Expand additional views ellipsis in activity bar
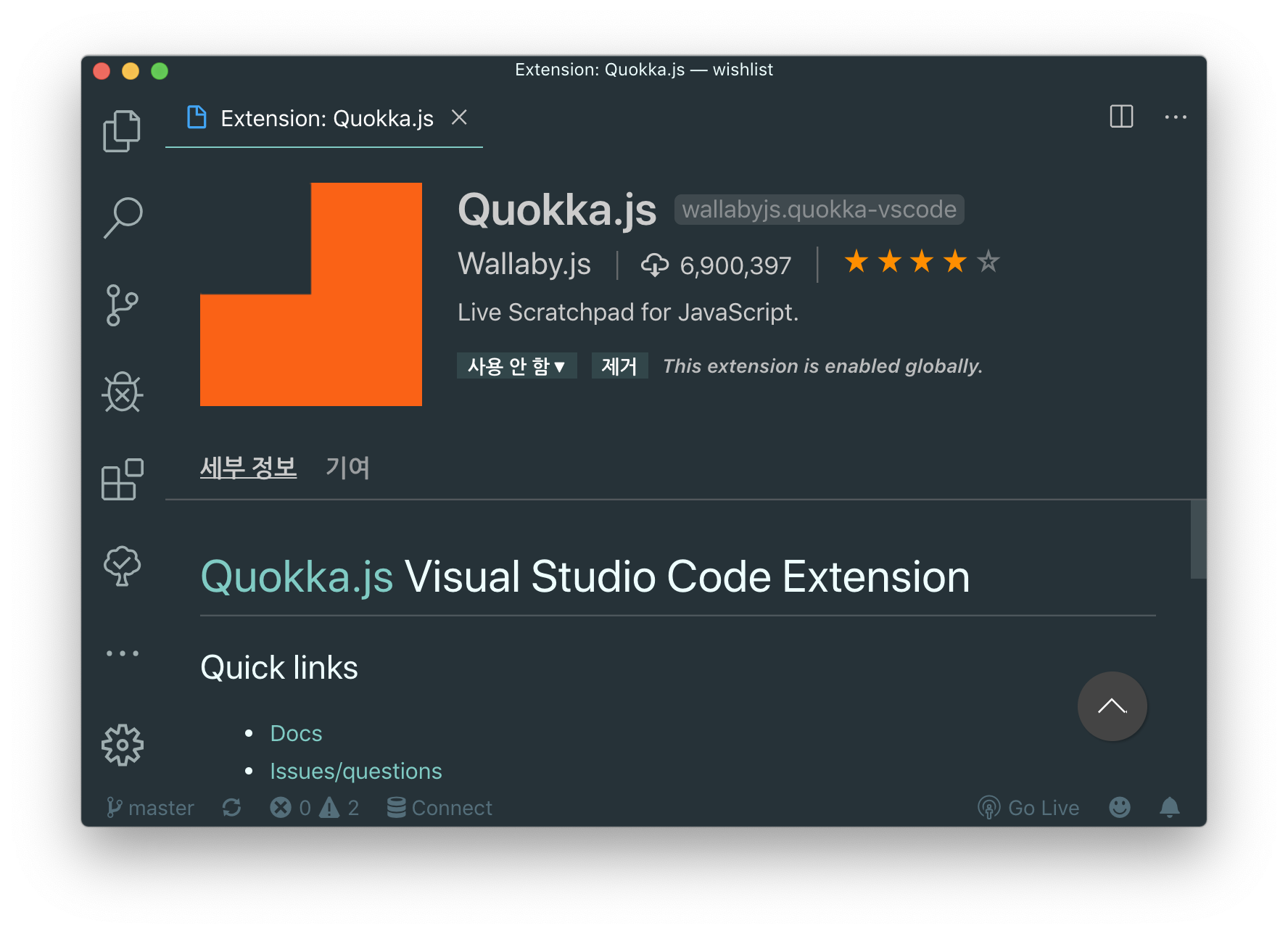The image size is (1288, 934). pos(122,653)
